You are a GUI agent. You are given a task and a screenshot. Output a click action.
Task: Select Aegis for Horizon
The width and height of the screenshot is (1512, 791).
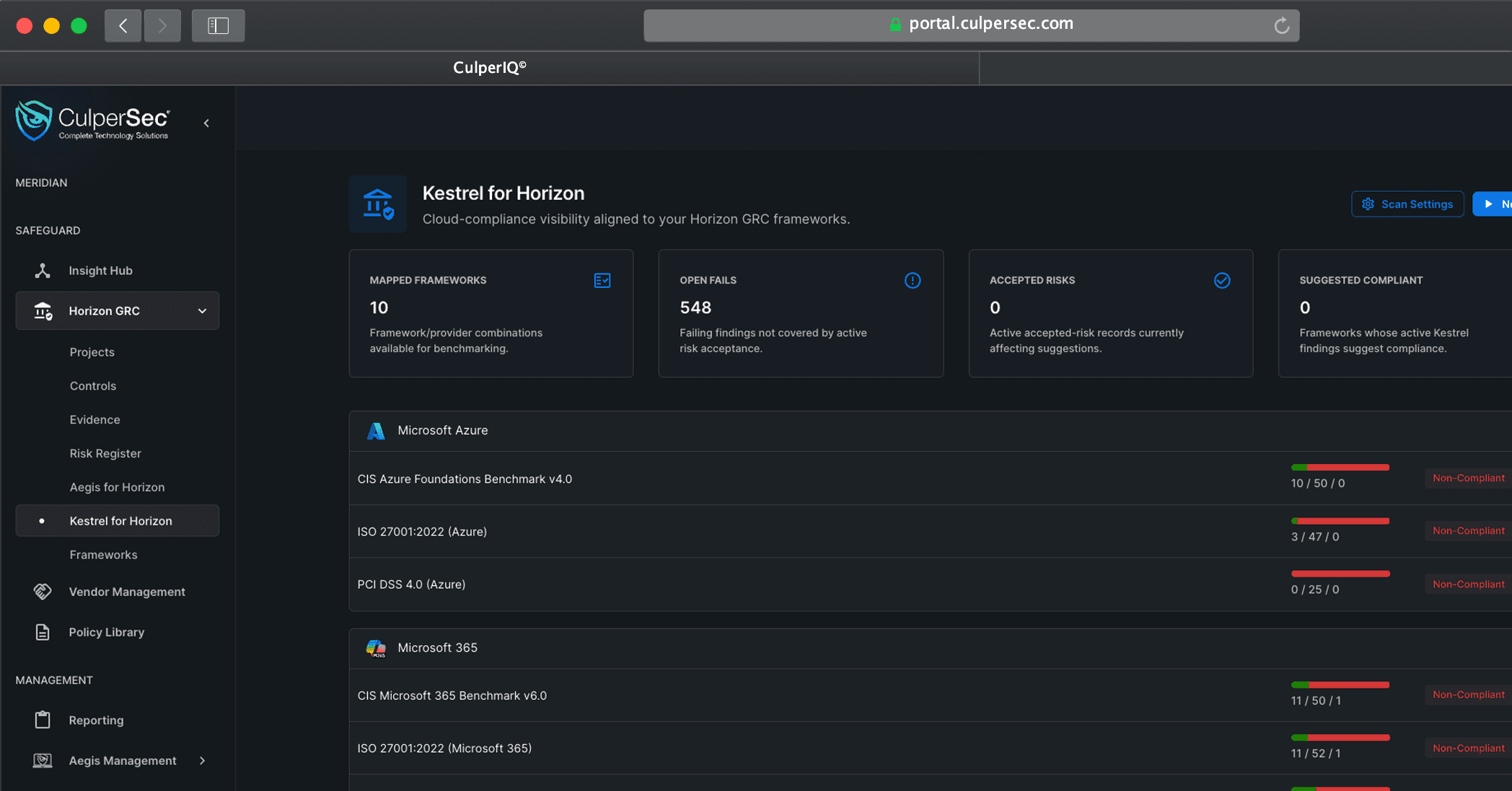118,488
